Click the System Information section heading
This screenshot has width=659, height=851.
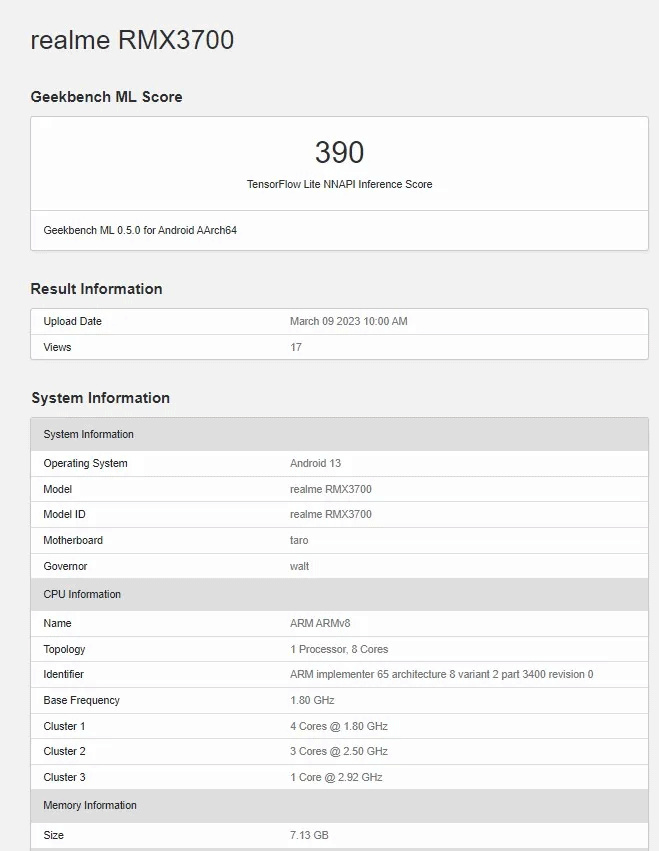tap(100, 398)
